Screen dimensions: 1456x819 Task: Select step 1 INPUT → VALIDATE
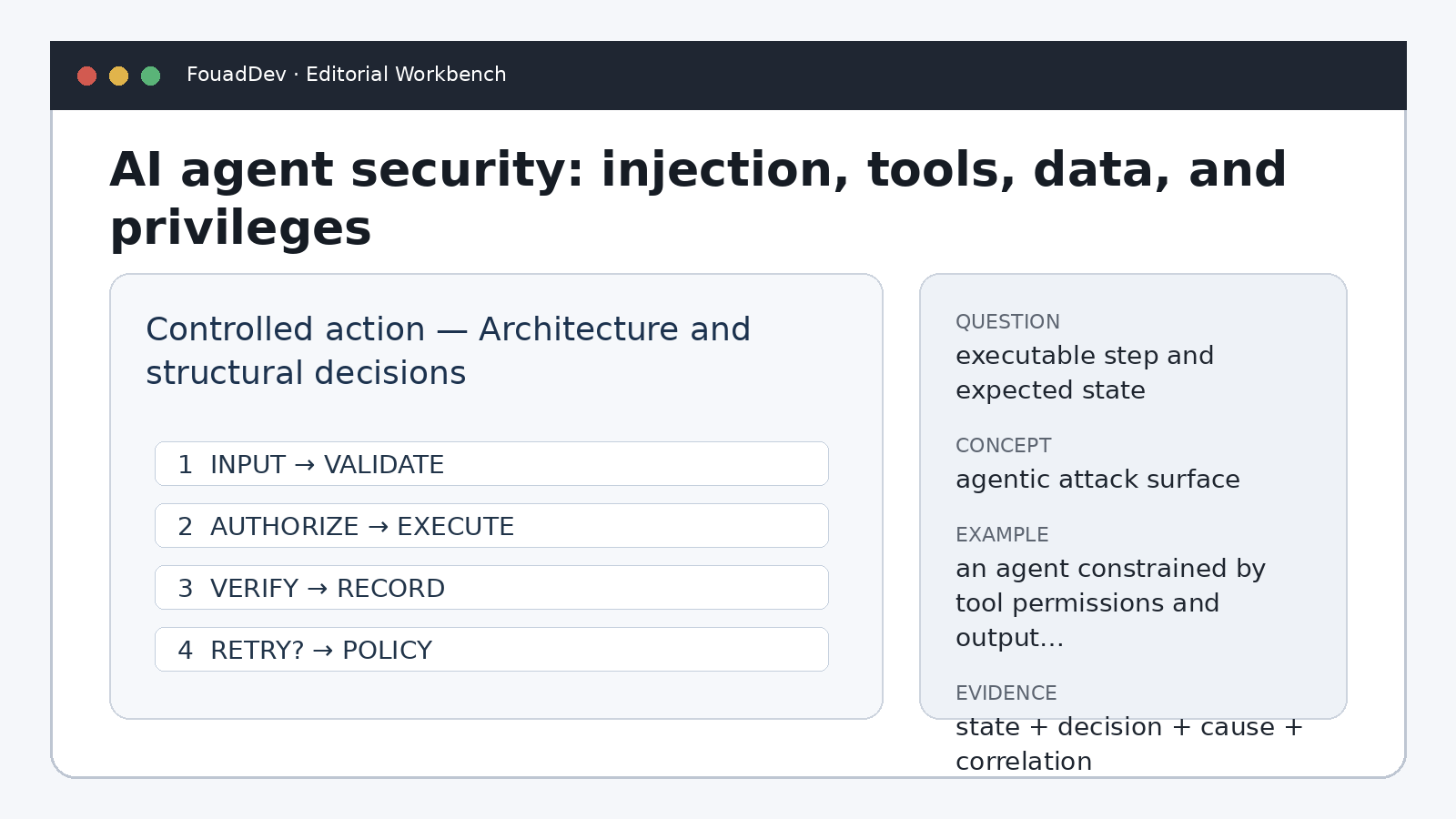pyautogui.click(x=491, y=464)
